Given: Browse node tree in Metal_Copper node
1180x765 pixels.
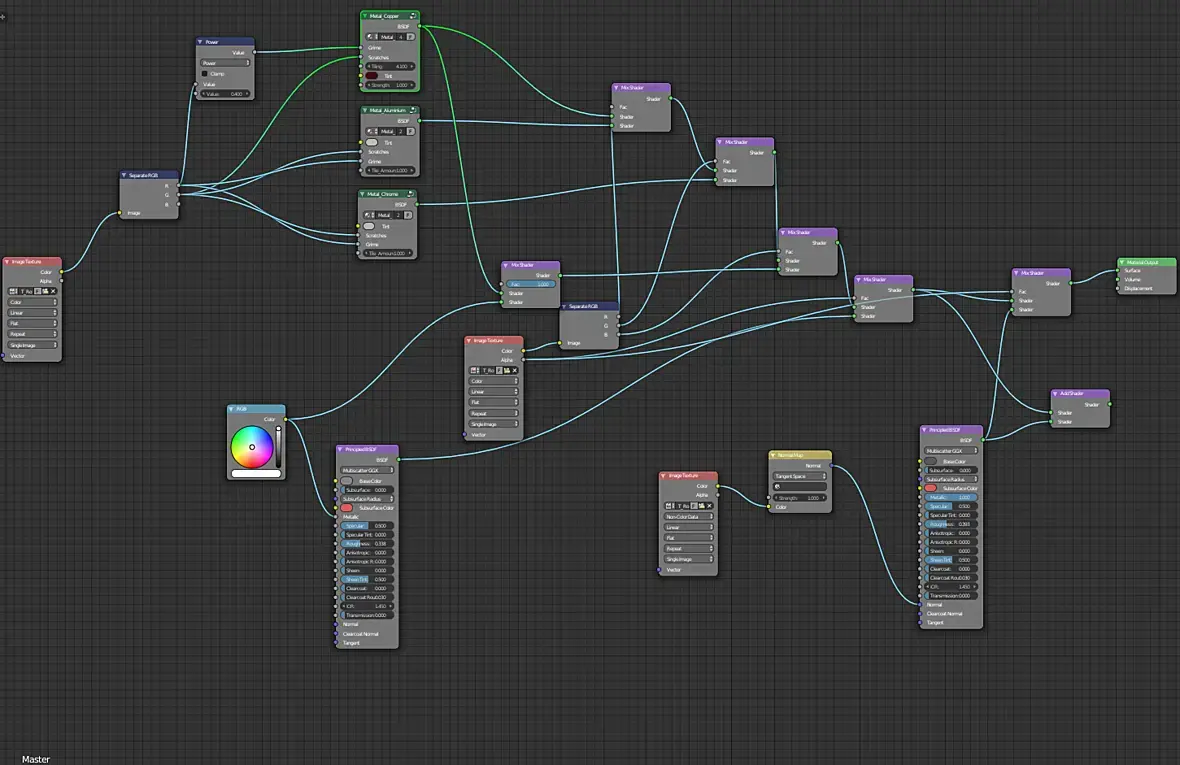Looking at the screenshot, I should [x=371, y=37].
